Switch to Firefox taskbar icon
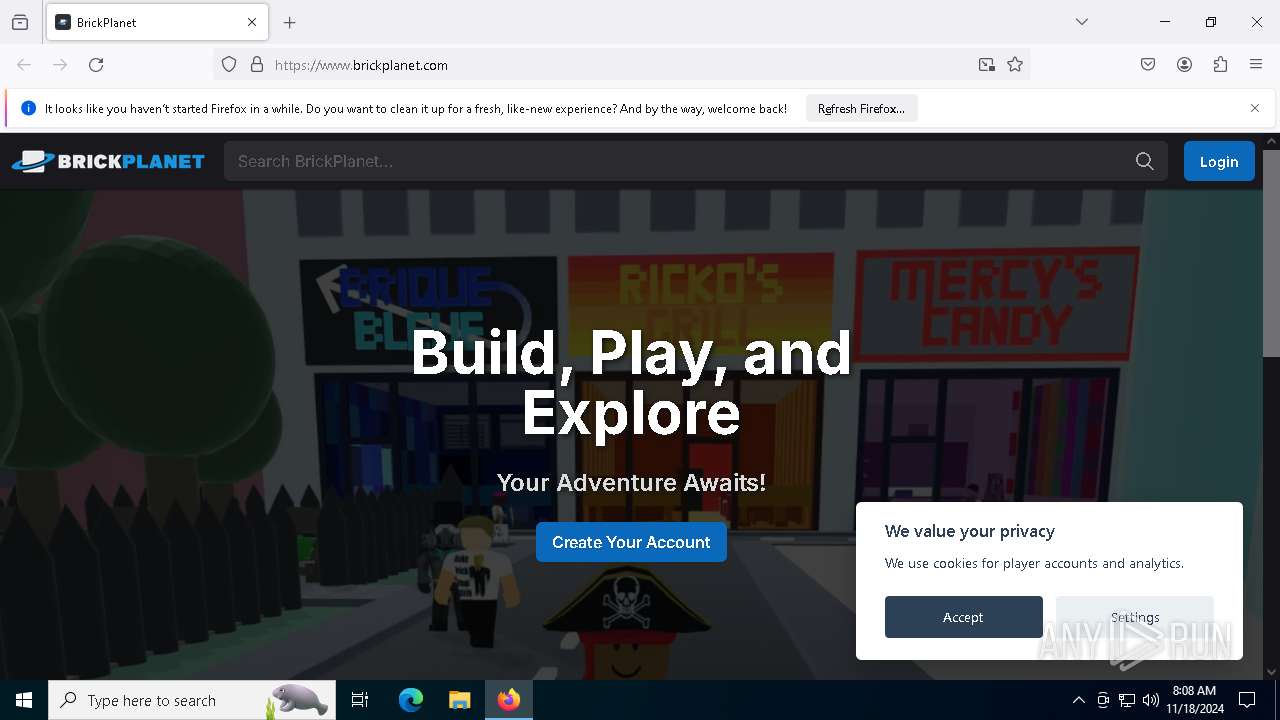 click(x=509, y=700)
